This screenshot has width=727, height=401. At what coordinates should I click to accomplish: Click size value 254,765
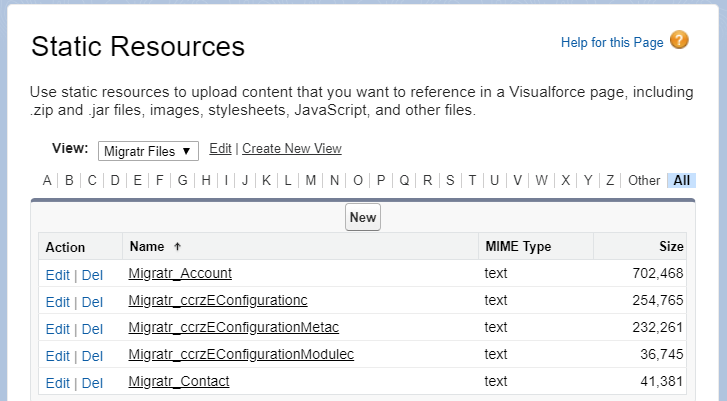point(658,300)
